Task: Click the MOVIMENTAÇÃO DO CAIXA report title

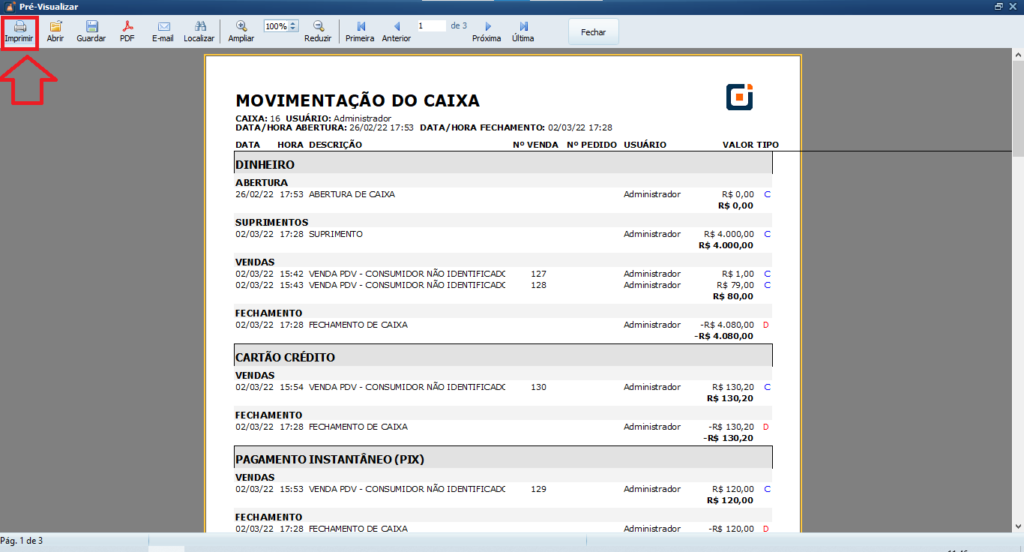Action: 357,101
